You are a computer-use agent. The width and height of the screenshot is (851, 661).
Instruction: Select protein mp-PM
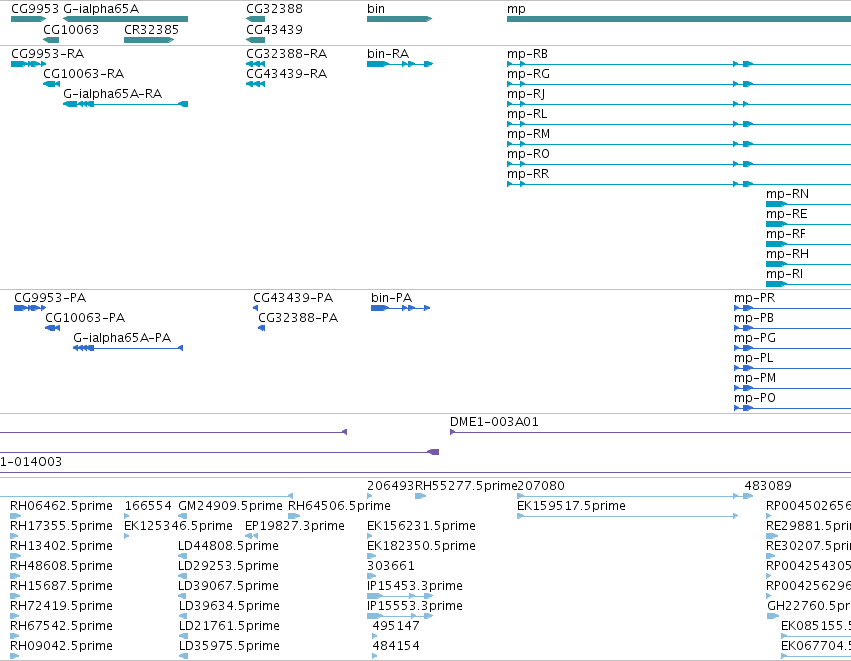click(792, 389)
